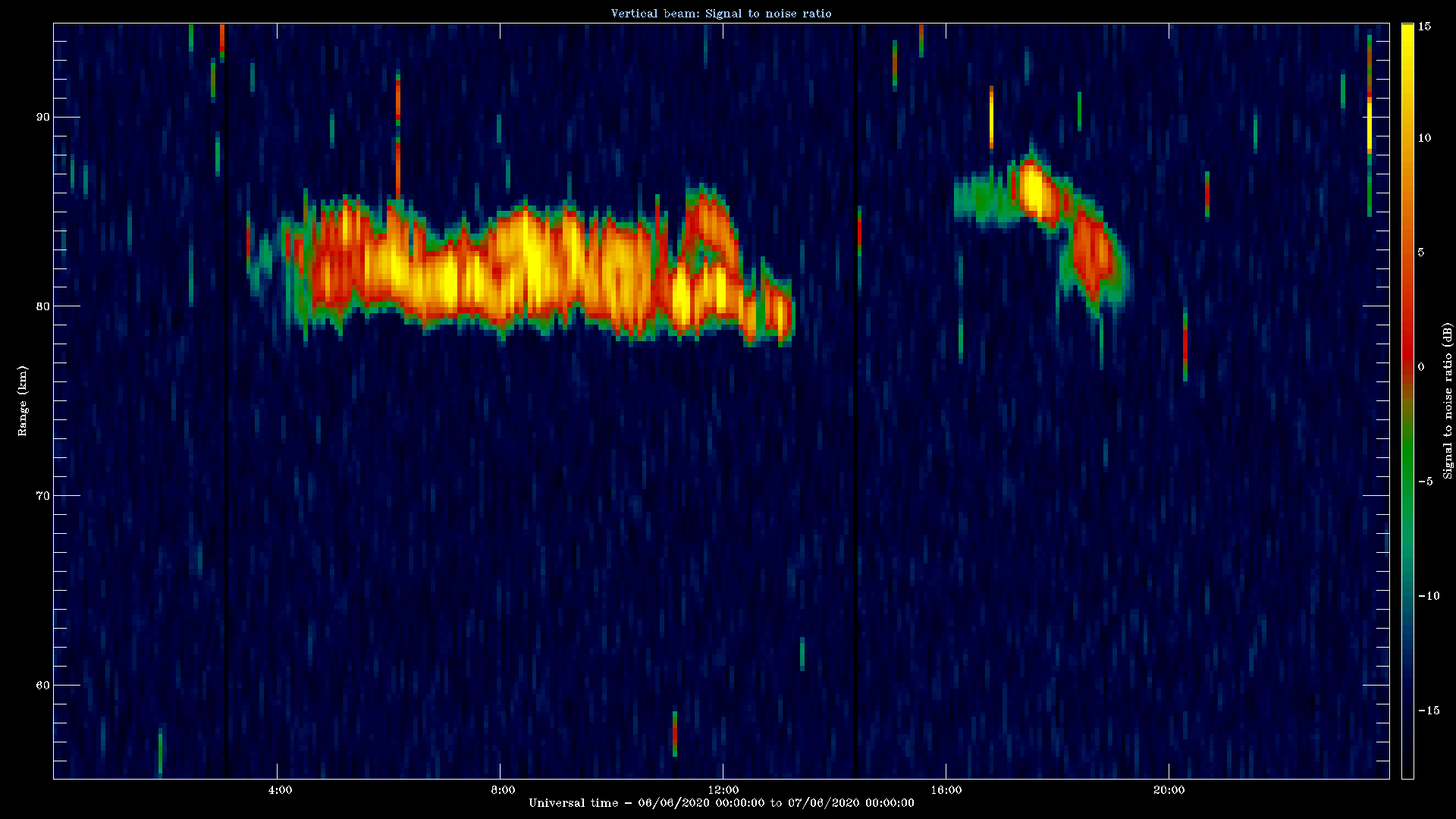Click the 80 km range tick label
1456x819 pixels.
(42, 306)
